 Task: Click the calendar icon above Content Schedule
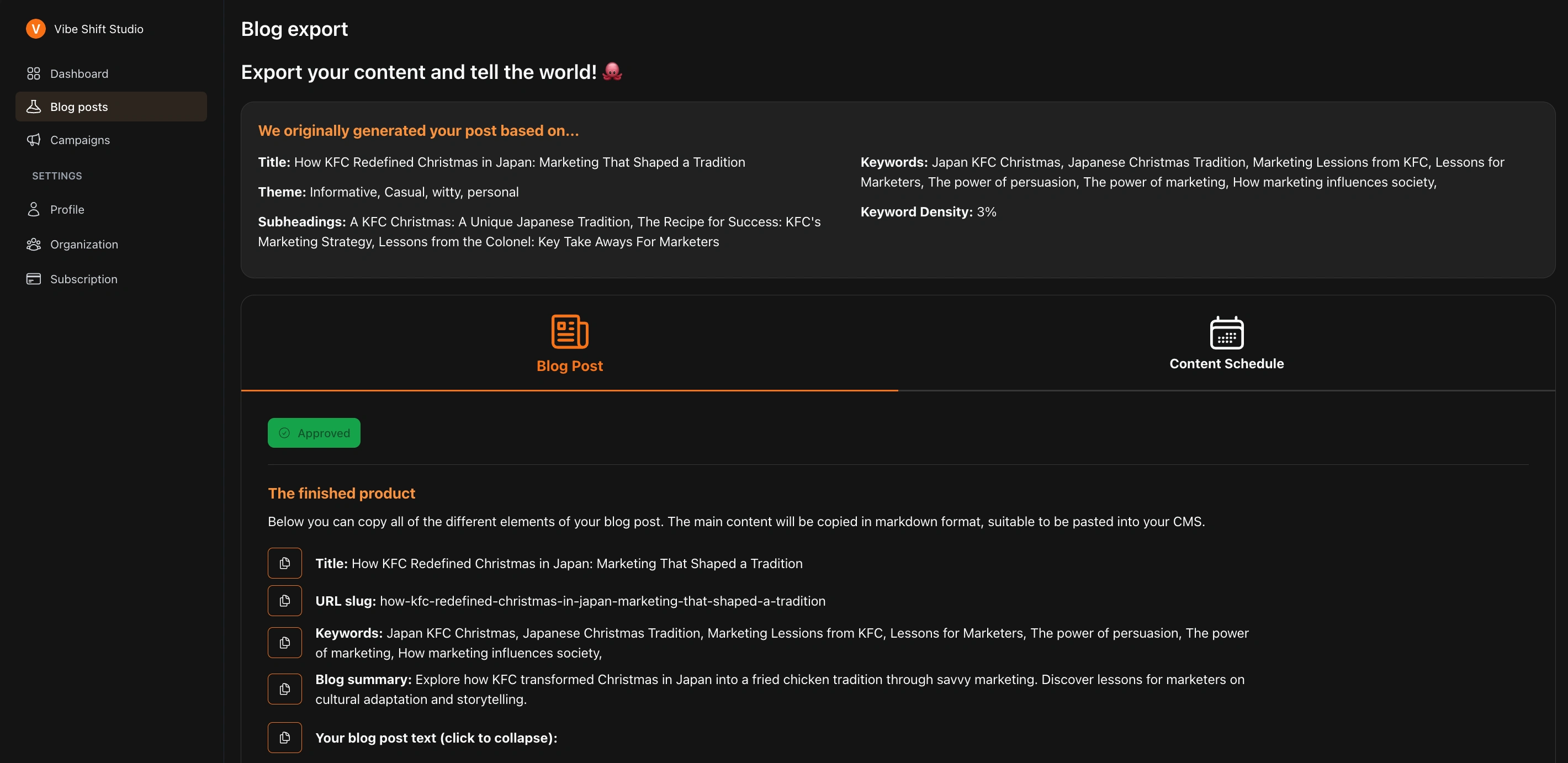click(1227, 333)
